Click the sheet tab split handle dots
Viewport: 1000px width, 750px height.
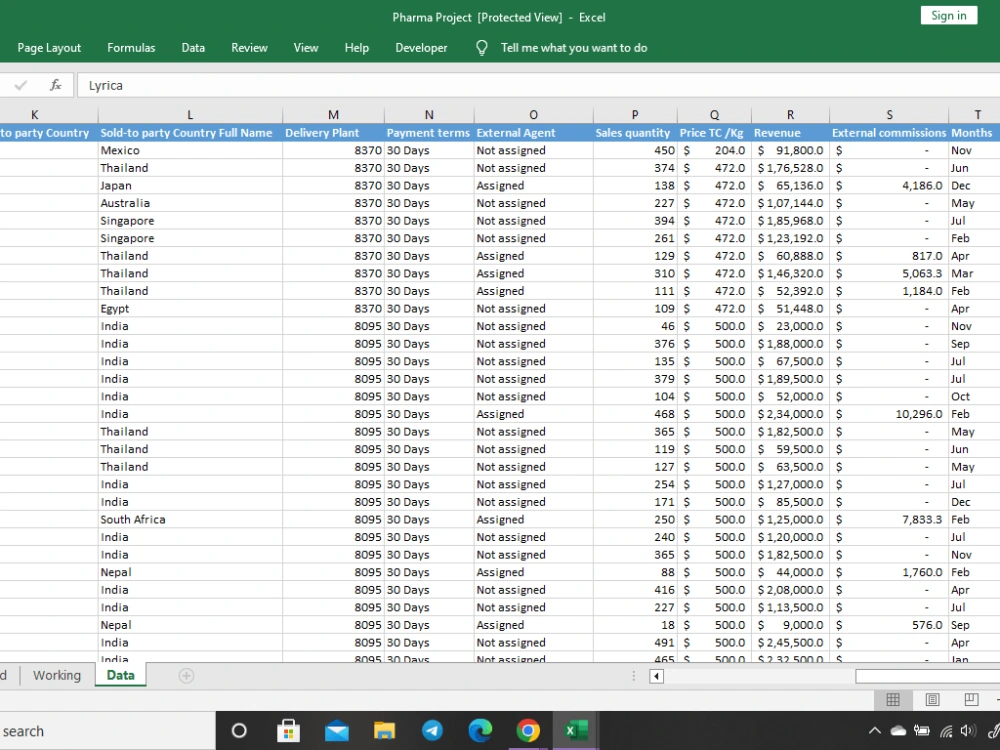633,676
